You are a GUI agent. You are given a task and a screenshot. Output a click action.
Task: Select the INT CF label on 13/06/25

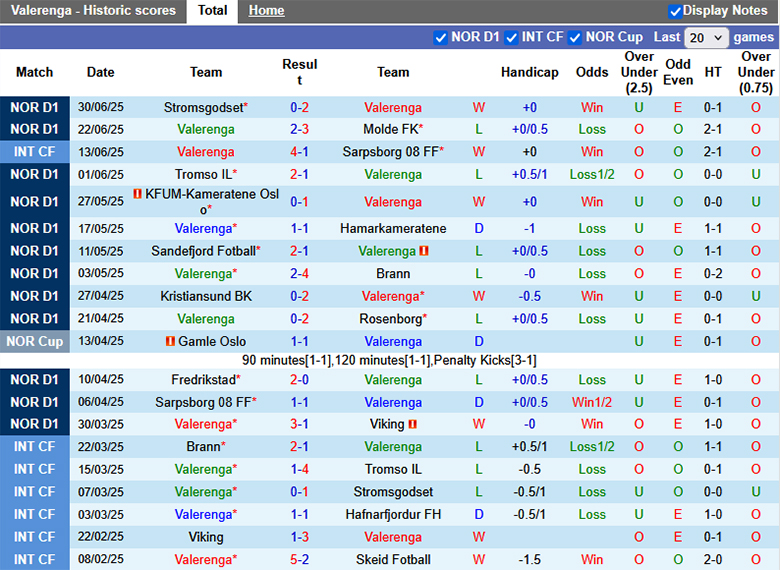[x=35, y=152]
